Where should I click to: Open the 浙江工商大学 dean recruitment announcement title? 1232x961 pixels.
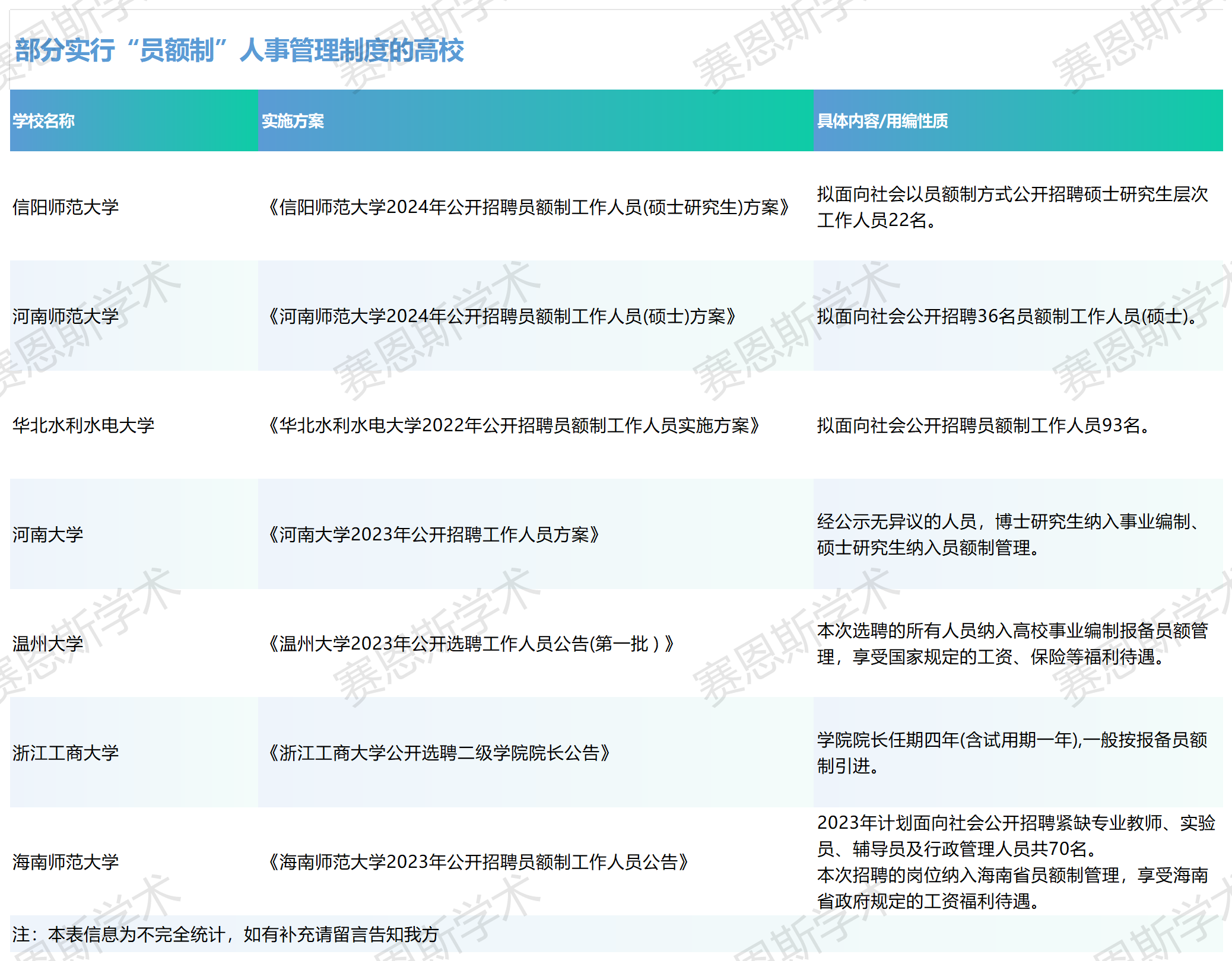click(439, 753)
